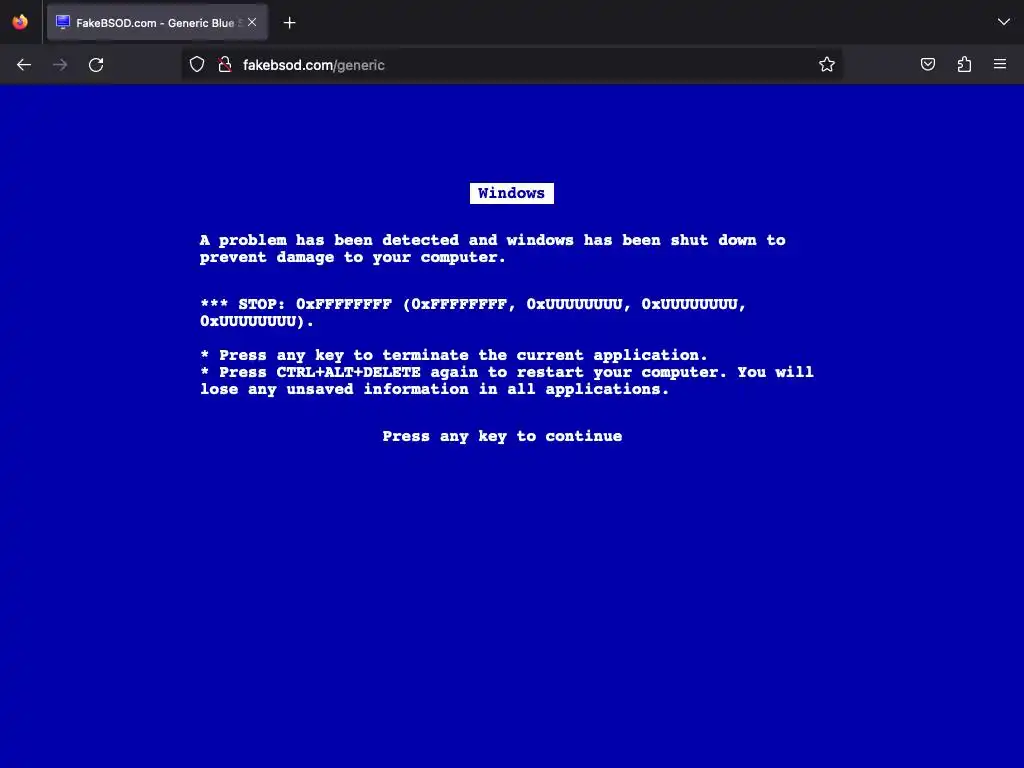View site security lock icon info
Image resolution: width=1024 pixels, height=768 pixels.
225,65
